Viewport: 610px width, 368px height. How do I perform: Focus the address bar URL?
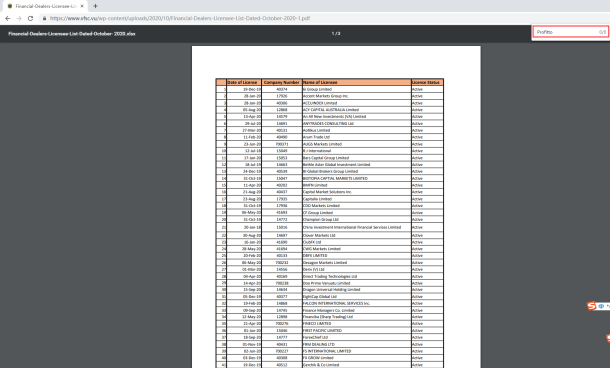click(x=180, y=18)
